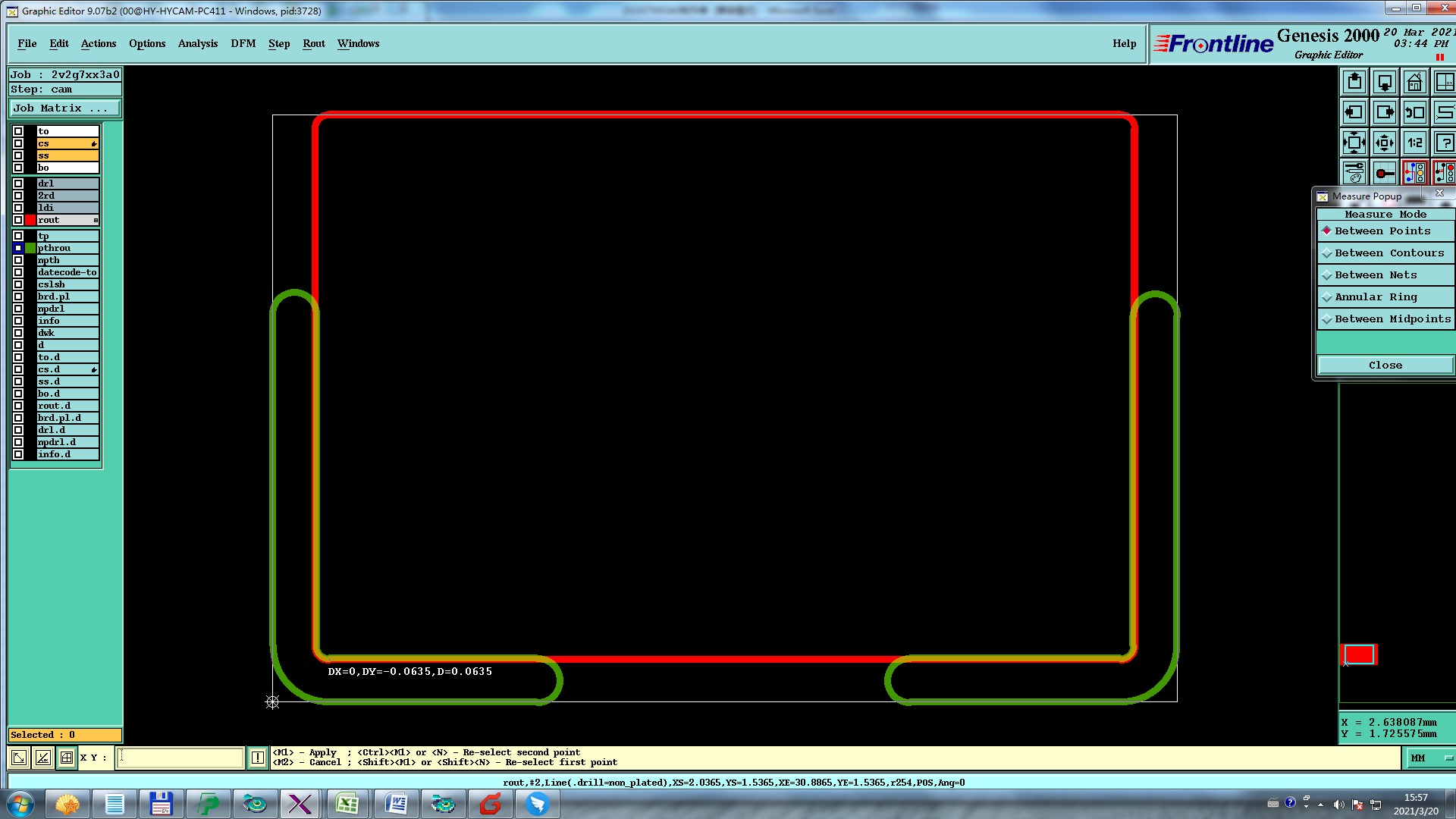
Task: Toggle the pthrou layer display checkbox
Action: (18, 248)
